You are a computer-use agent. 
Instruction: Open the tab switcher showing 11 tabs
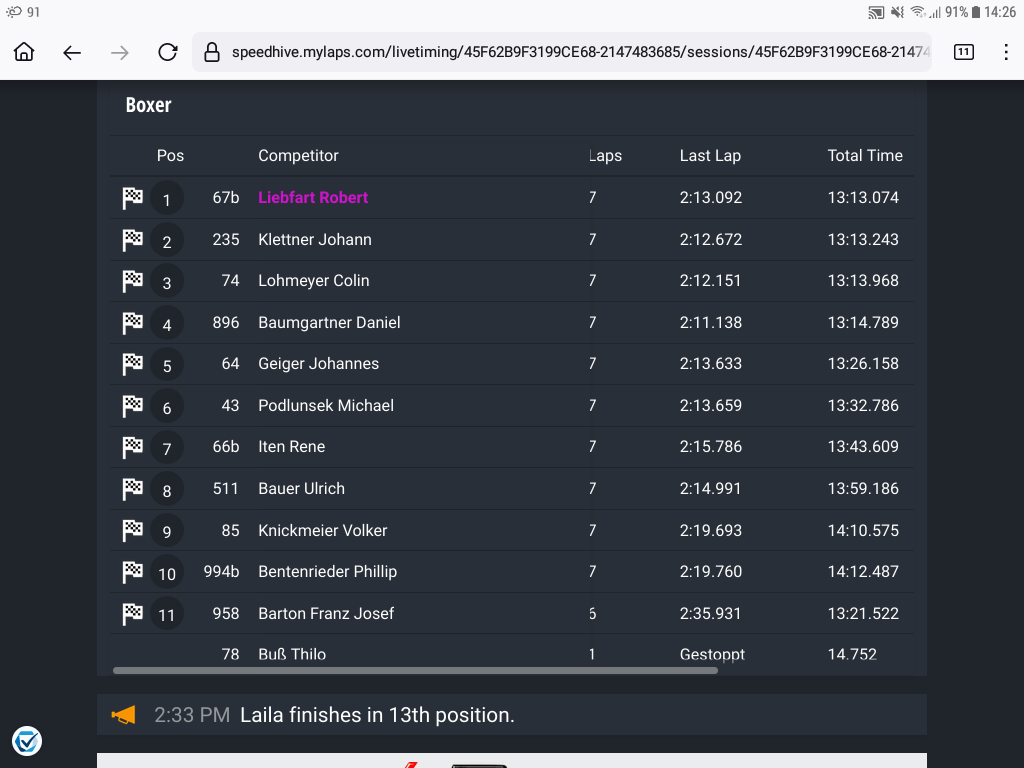[x=963, y=53]
